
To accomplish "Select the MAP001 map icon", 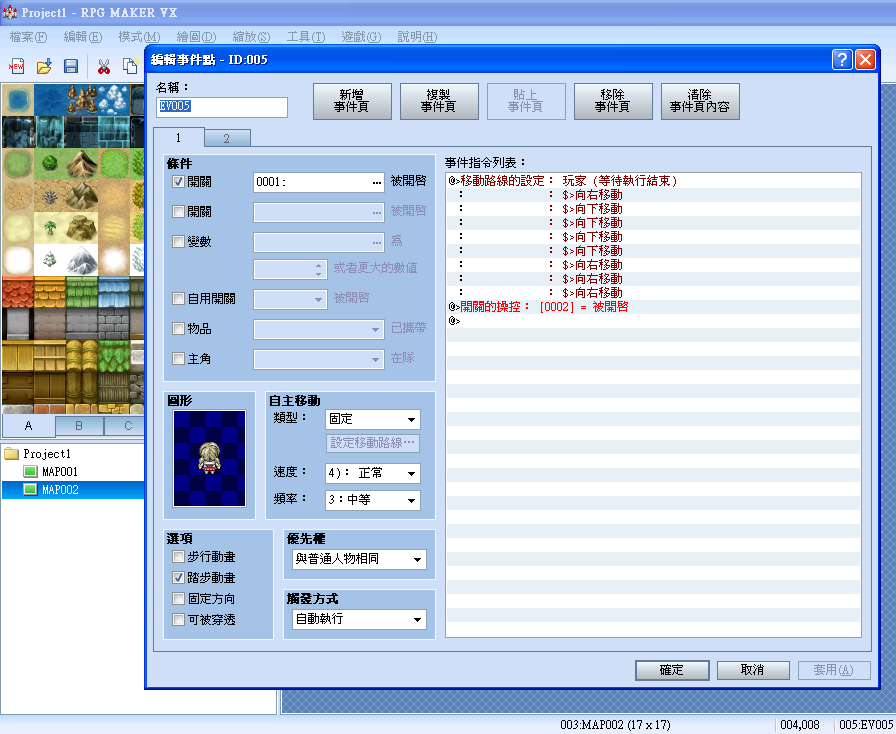I will 30,472.
